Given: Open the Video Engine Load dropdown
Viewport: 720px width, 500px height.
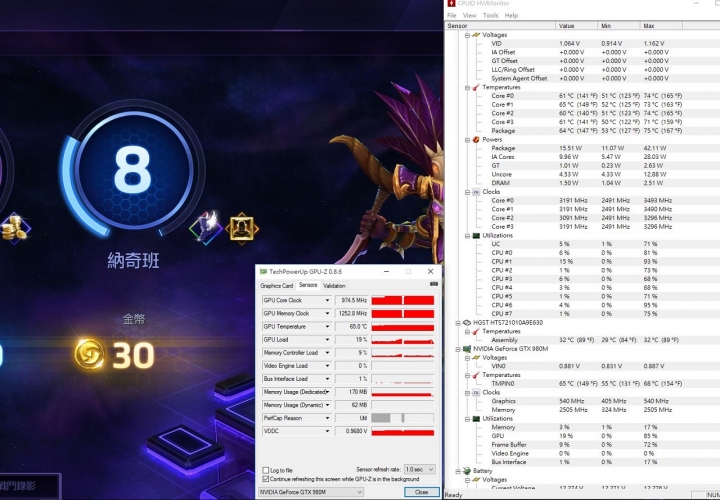Looking at the screenshot, I should (x=327, y=366).
